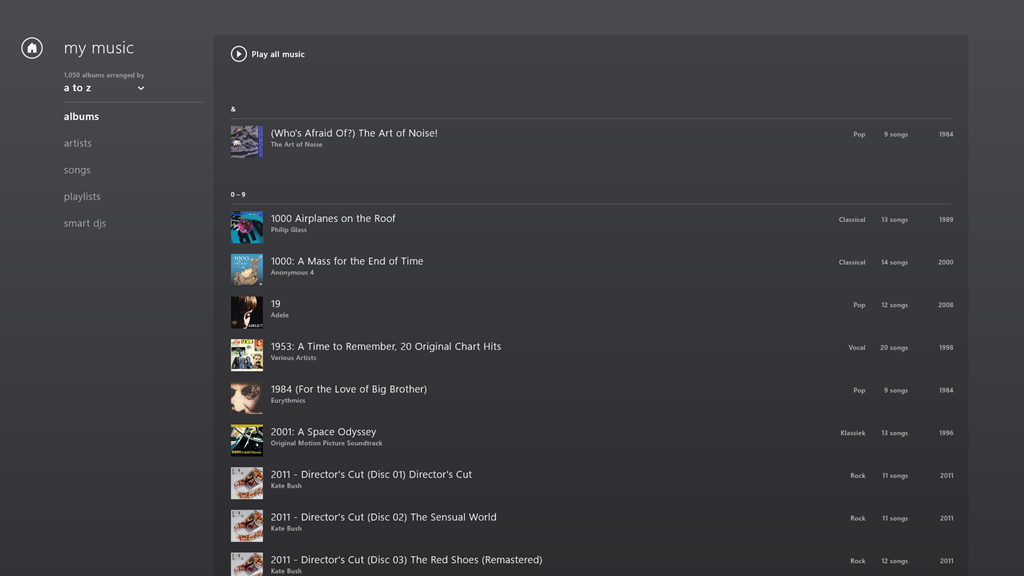Click the 2001: A Space Odyssey cover
This screenshot has height=576, width=1024.
247,440
